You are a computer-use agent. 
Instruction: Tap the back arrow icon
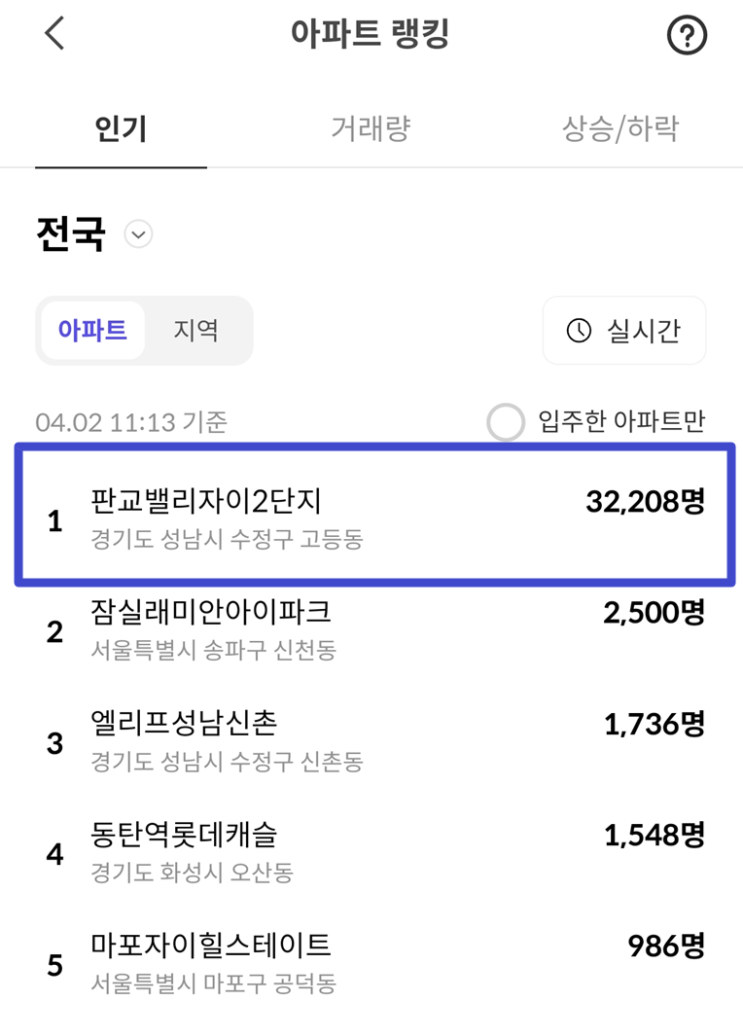coord(54,34)
